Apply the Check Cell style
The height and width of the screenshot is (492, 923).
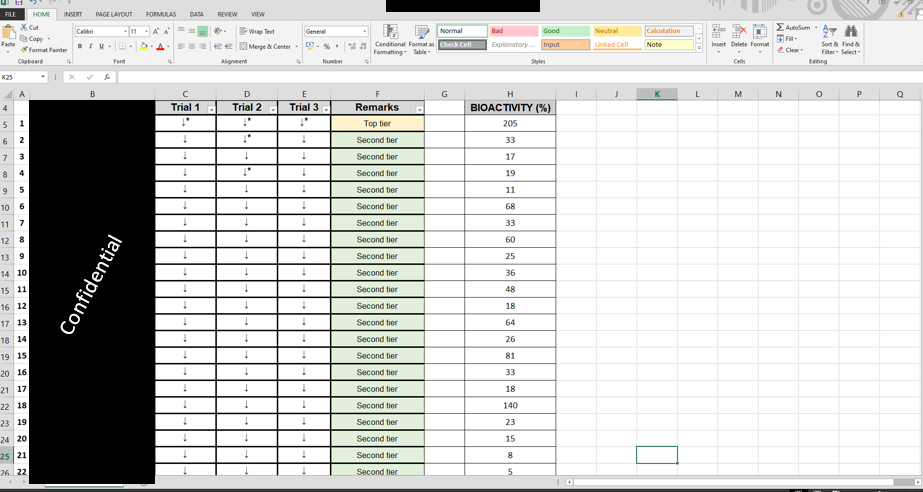coord(462,45)
